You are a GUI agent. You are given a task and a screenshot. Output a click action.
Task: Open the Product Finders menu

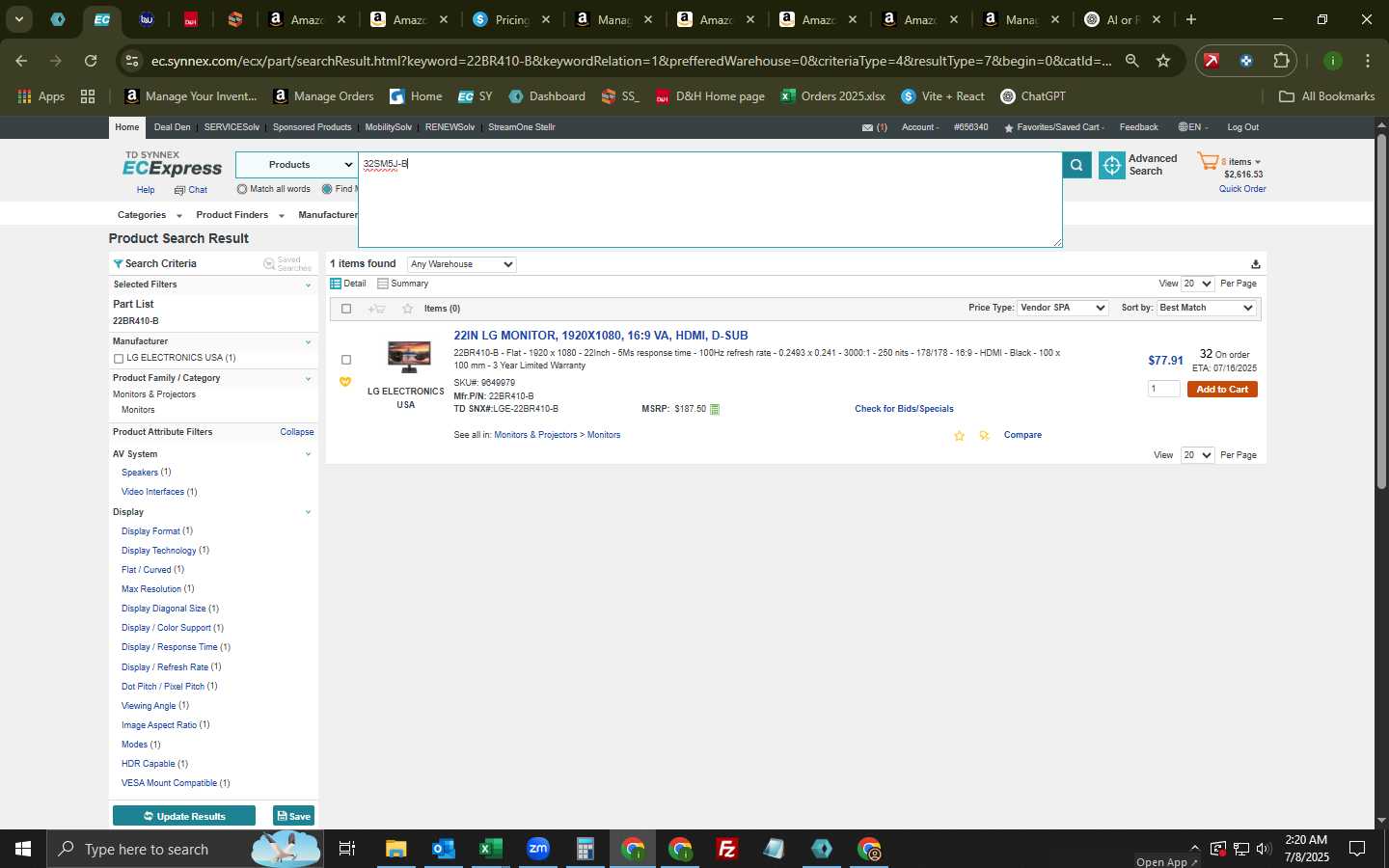pos(239,215)
